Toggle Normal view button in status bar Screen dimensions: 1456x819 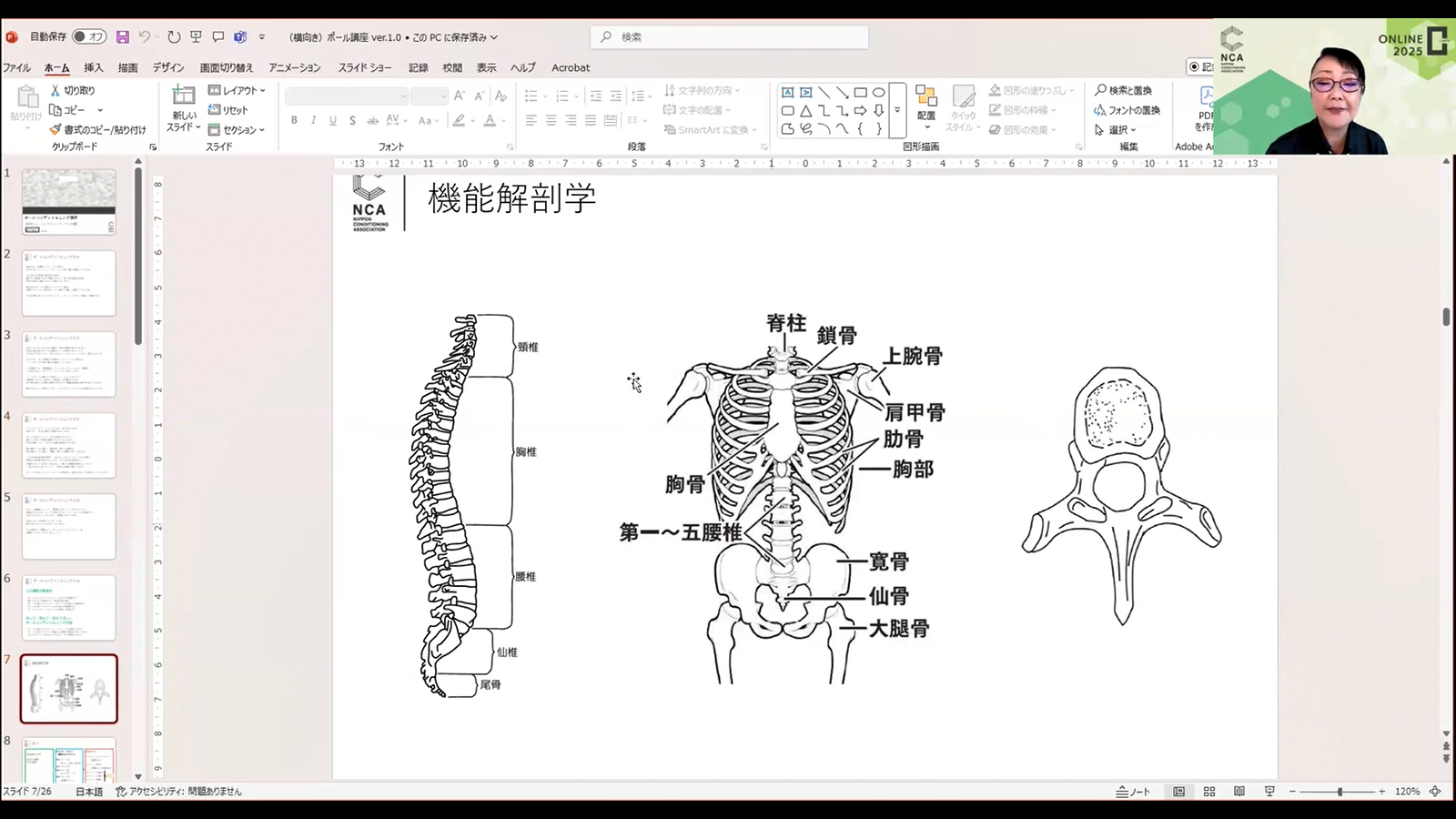point(1179,792)
